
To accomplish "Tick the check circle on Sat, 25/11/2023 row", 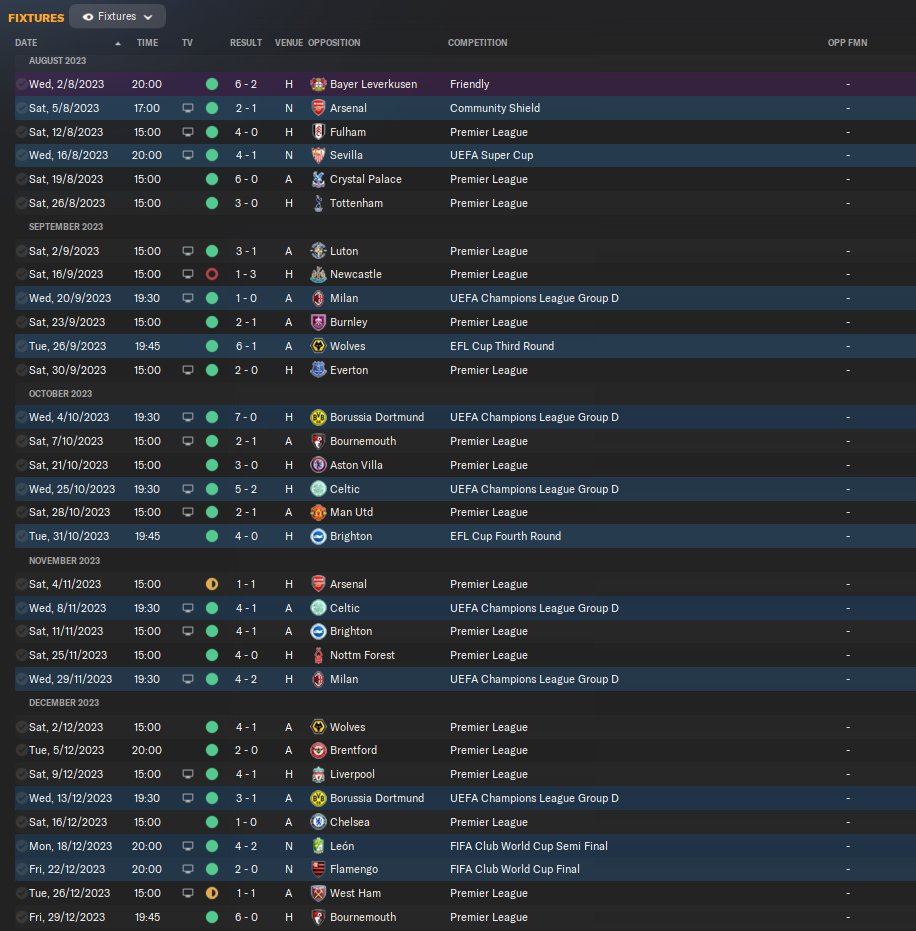I will click(21, 656).
